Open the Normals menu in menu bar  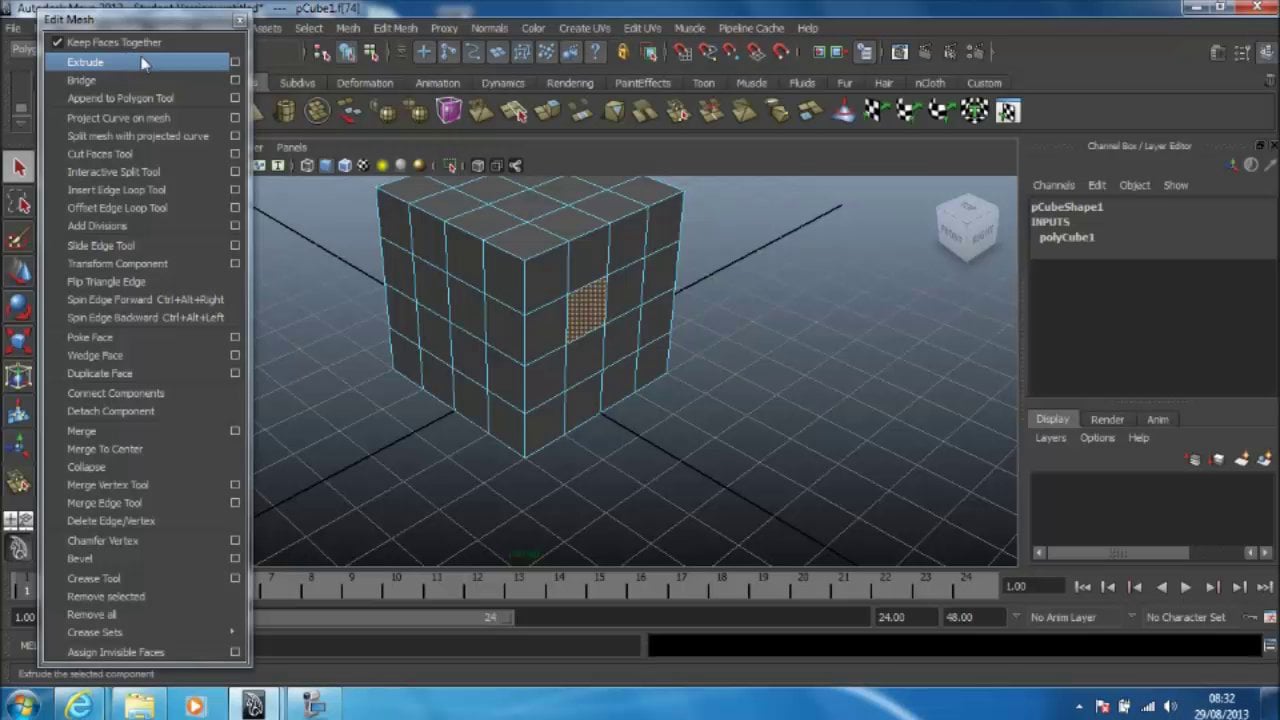click(489, 28)
